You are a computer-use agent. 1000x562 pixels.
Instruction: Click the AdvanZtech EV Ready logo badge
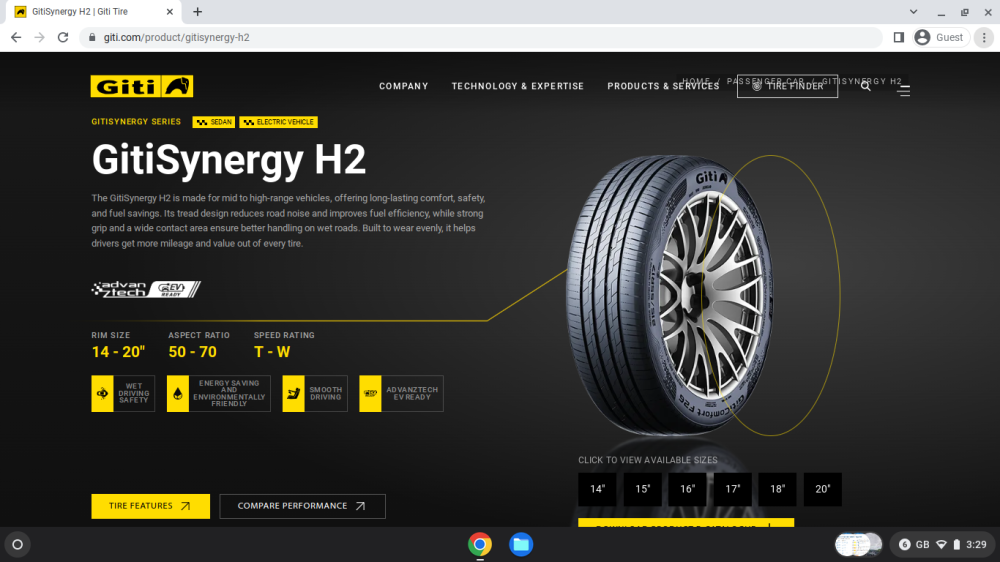[x=146, y=289]
